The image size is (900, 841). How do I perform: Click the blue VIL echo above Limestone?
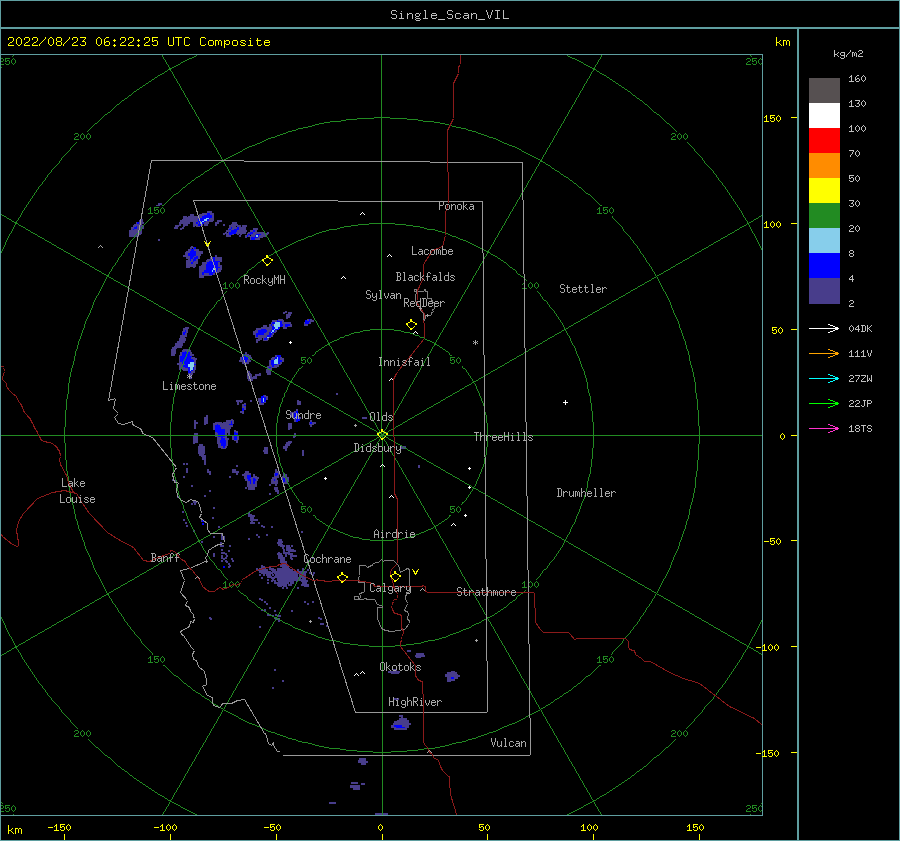(x=188, y=361)
